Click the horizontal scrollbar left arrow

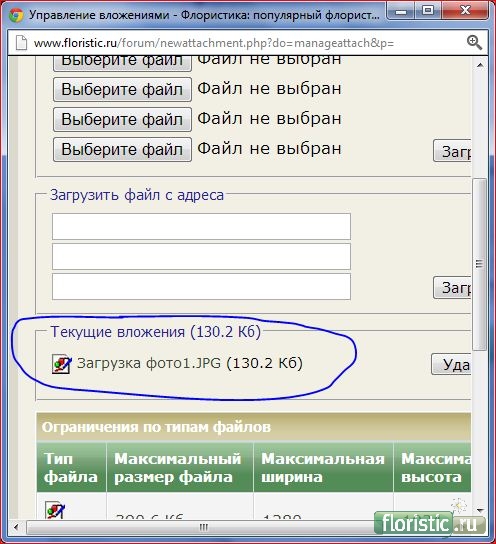(16, 527)
